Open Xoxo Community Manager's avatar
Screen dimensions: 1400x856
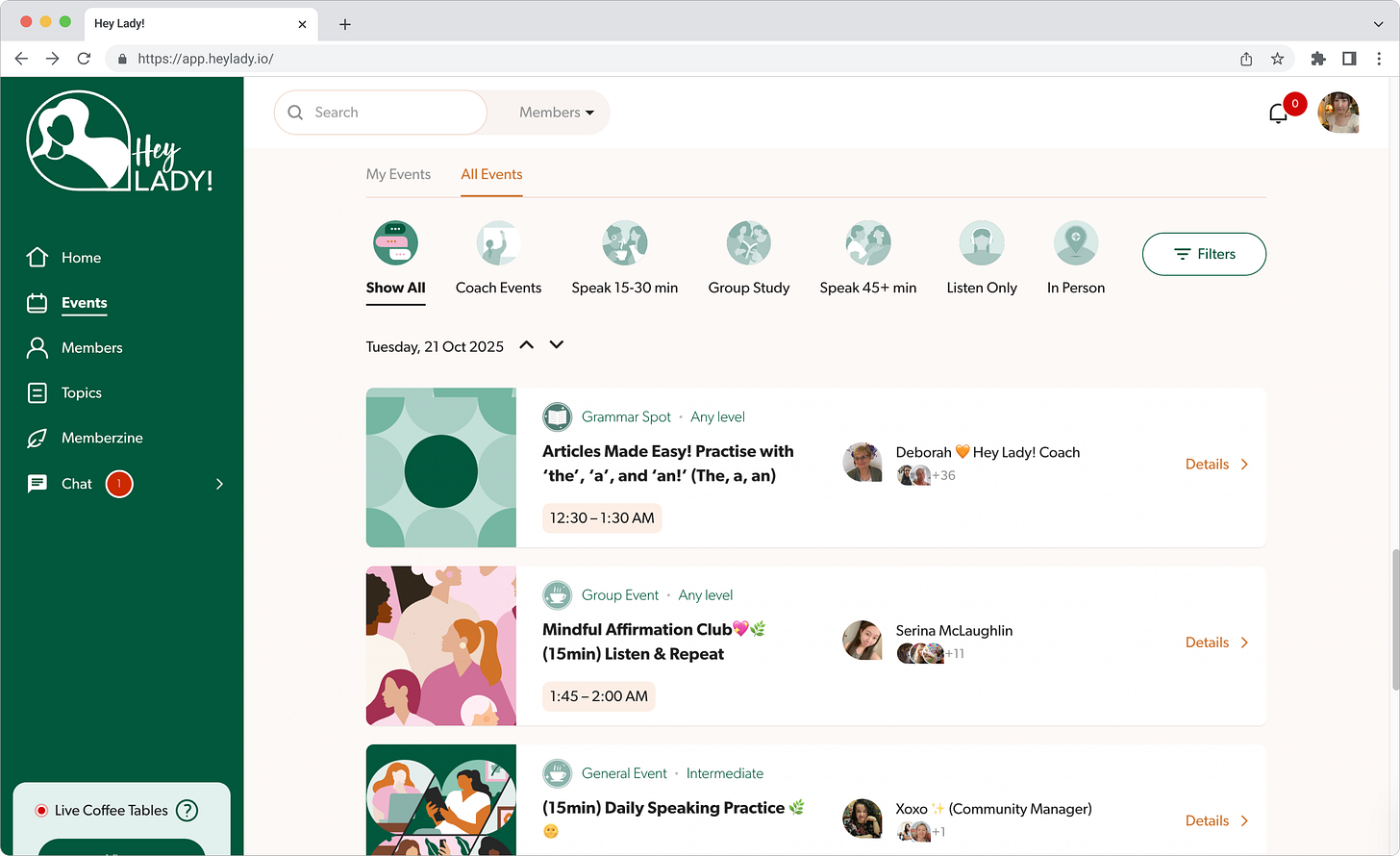(x=862, y=818)
